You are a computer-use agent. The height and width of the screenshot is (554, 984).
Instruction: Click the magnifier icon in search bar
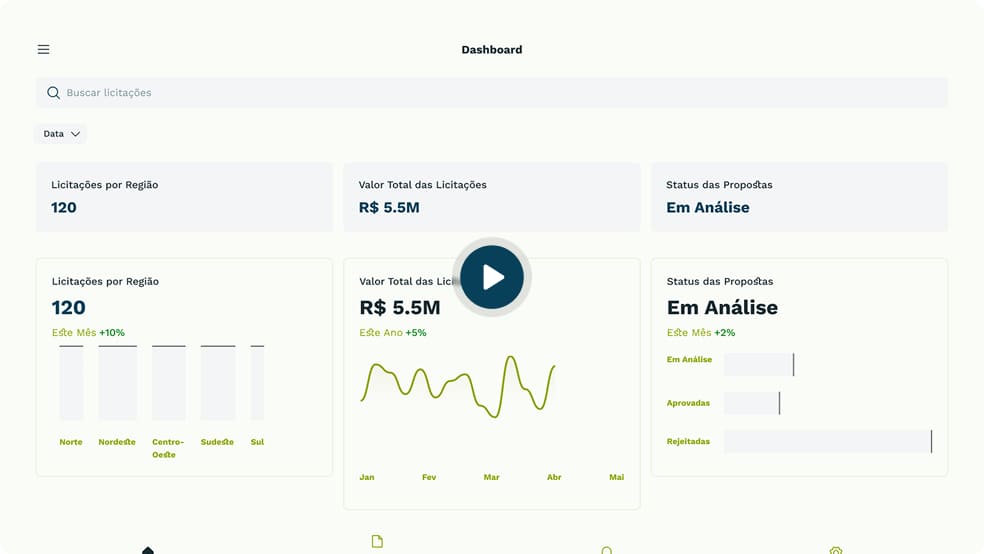click(x=54, y=93)
